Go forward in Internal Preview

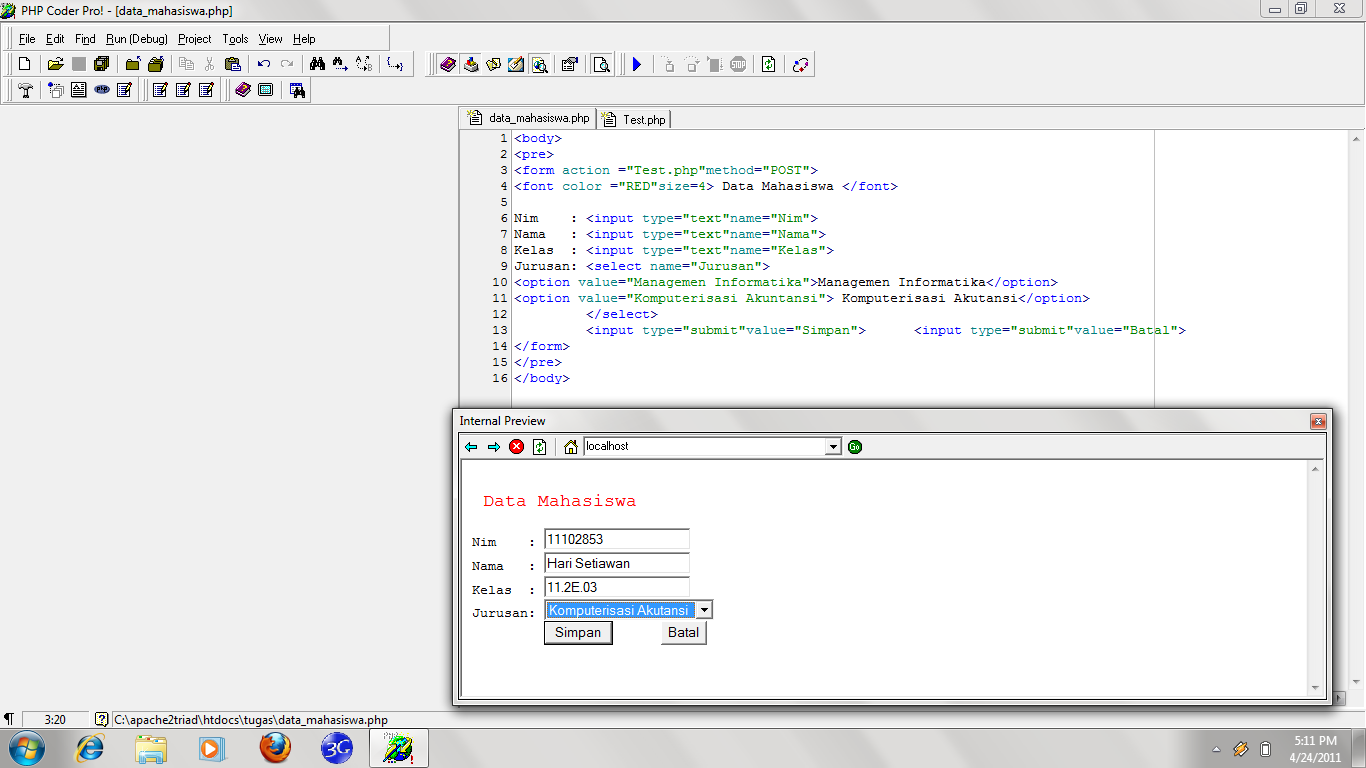(494, 447)
